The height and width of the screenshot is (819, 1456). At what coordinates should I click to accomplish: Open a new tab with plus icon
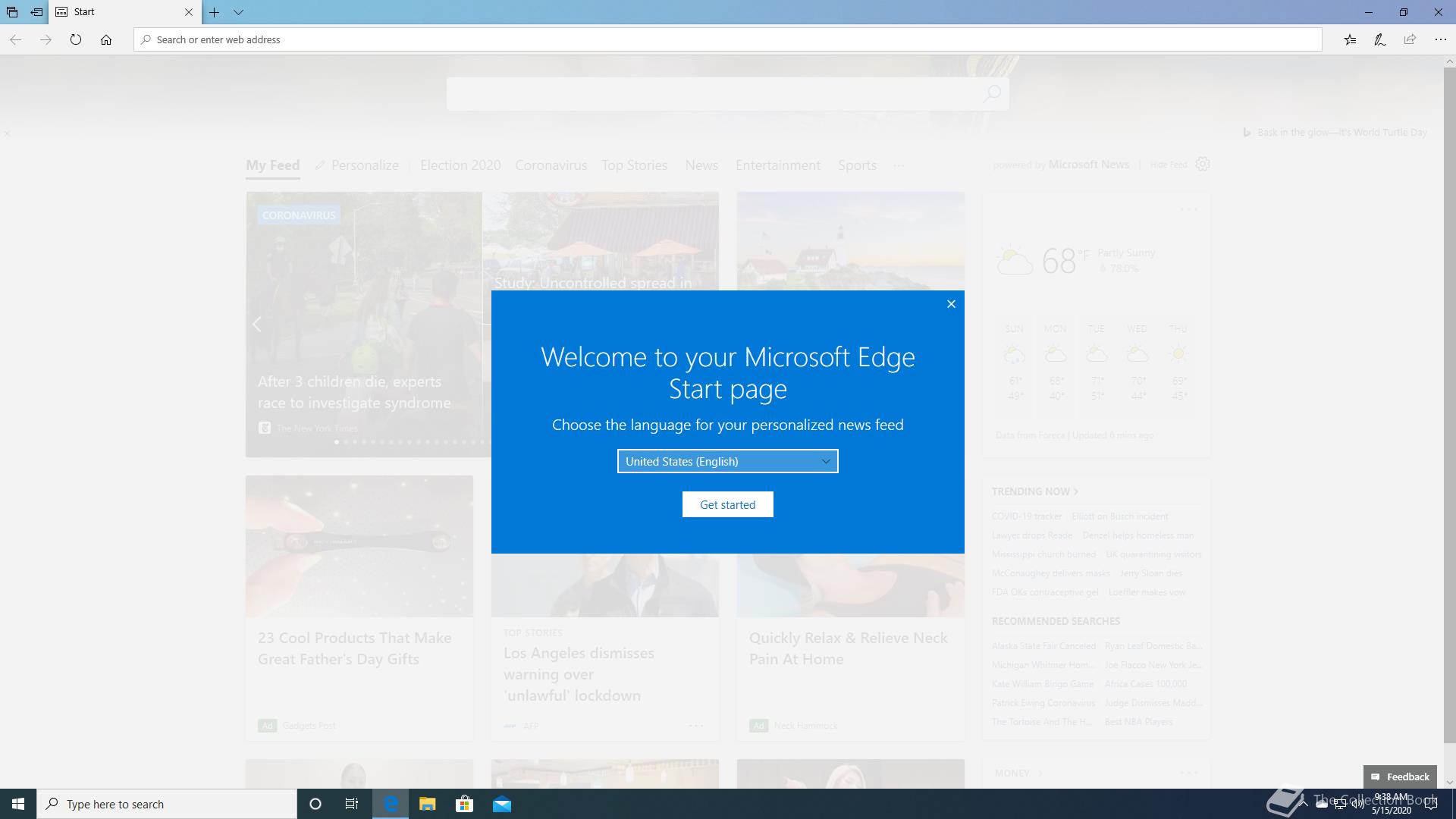click(x=215, y=12)
